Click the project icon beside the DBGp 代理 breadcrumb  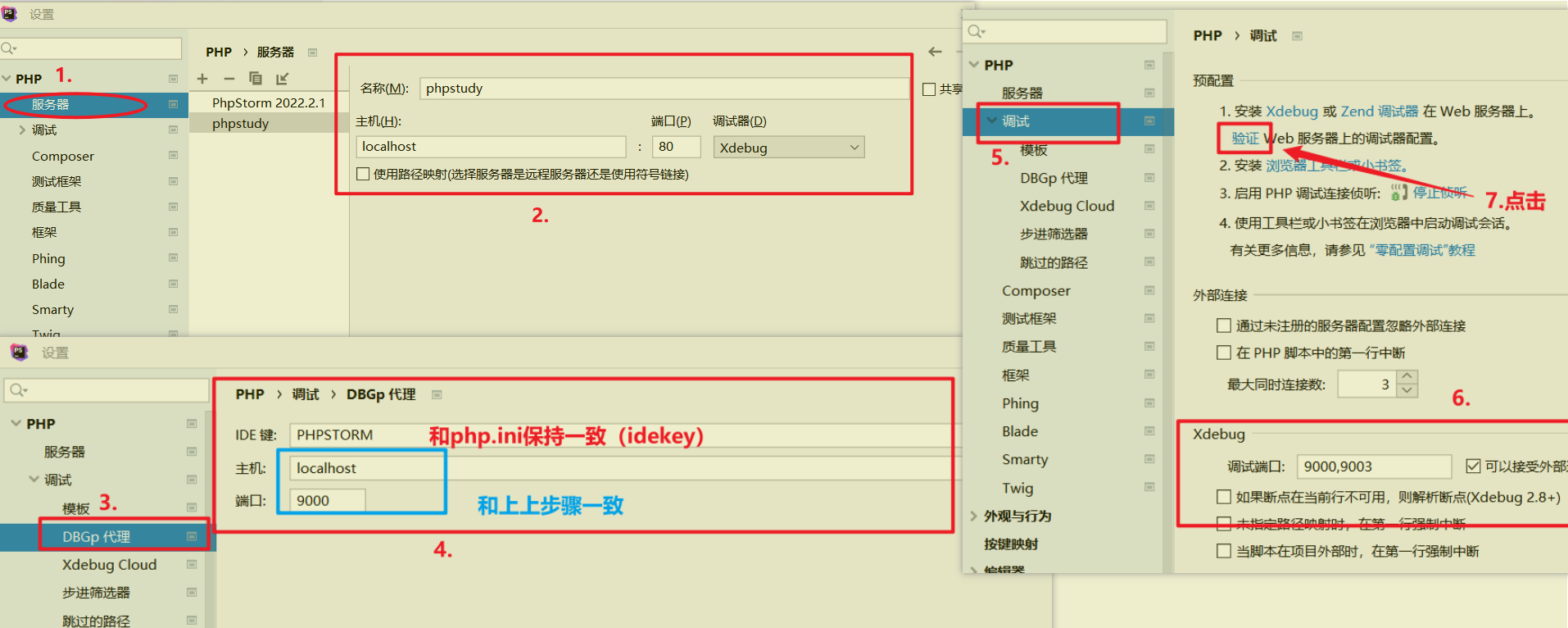coord(437,395)
